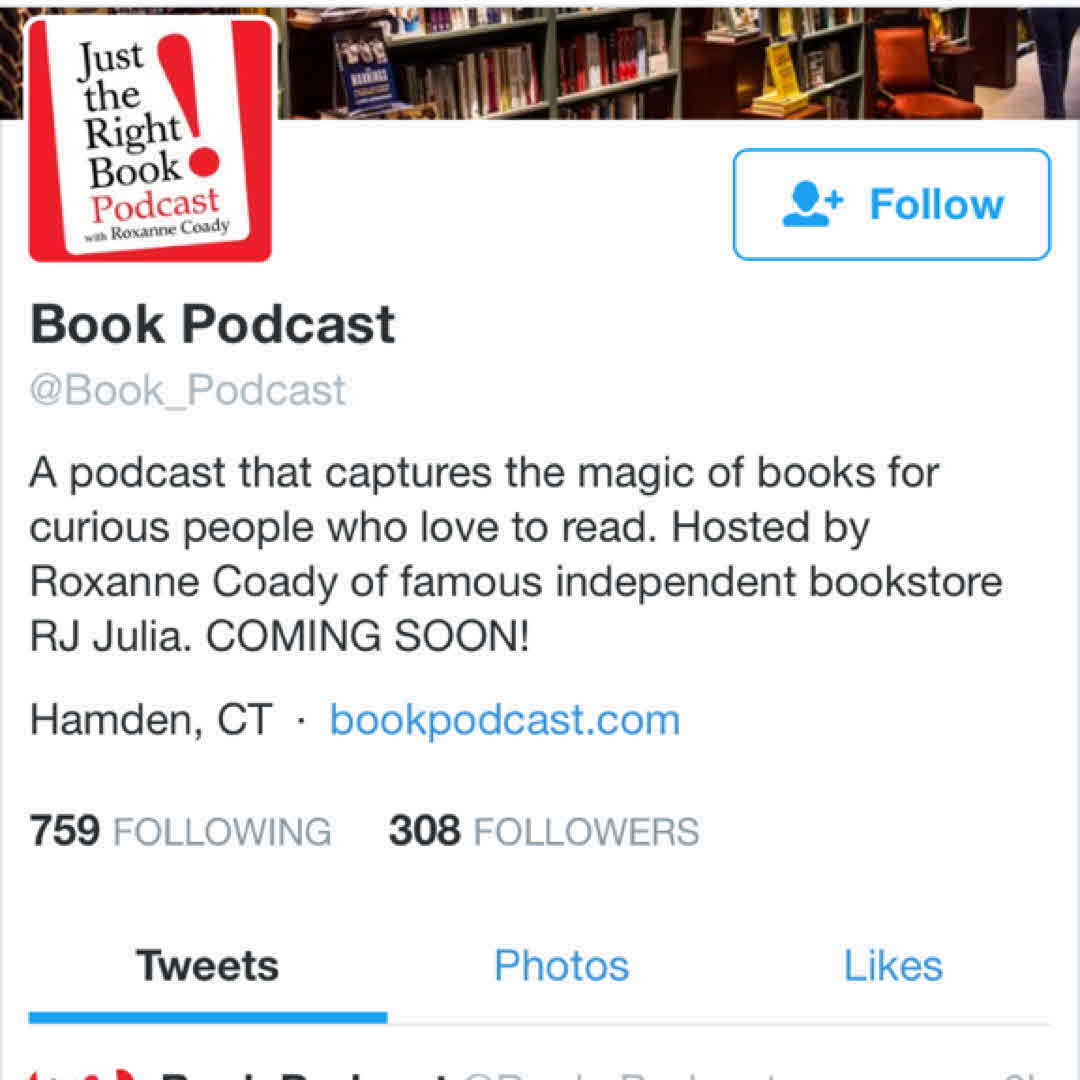The width and height of the screenshot is (1080, 1080).
Task: Switch to the Photos tab
Action: tap(561, 966)
